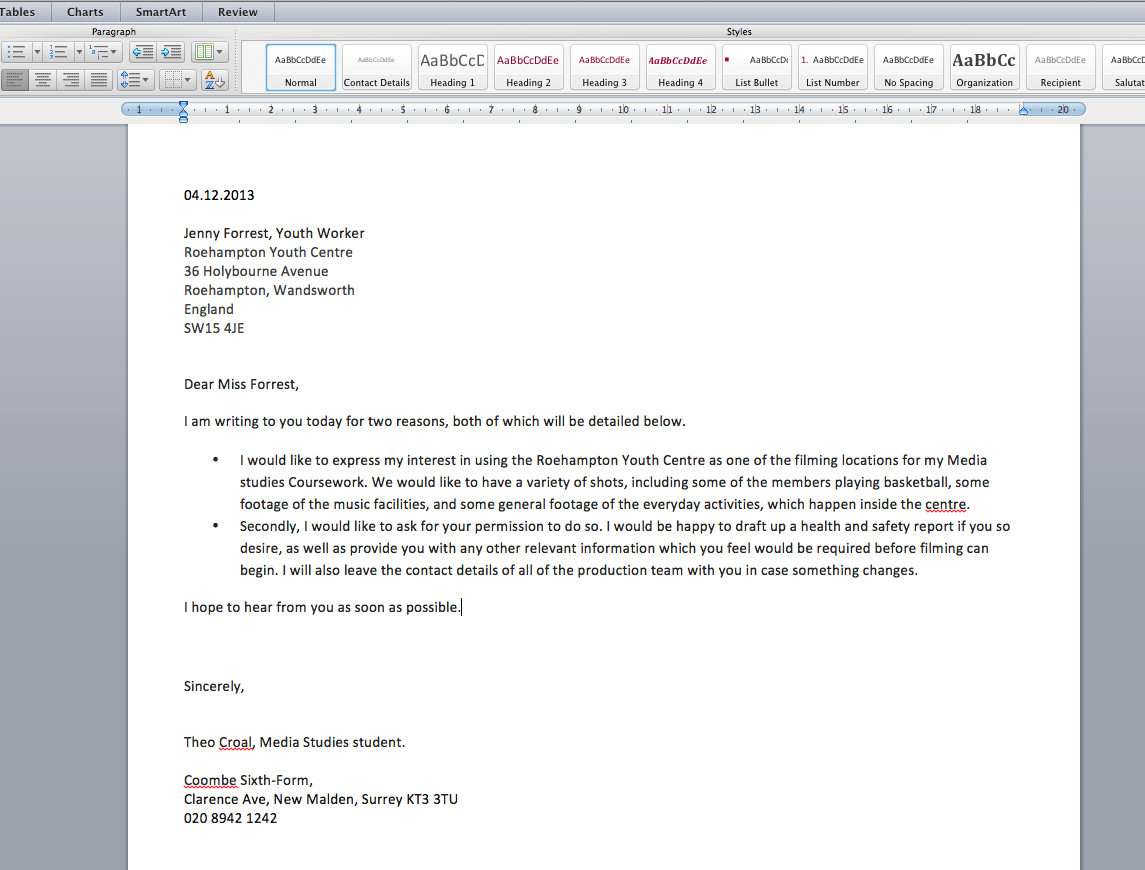The image size is (1145, 870).
Task: Apply List Bullet style
Action: [x=757, y=67]
